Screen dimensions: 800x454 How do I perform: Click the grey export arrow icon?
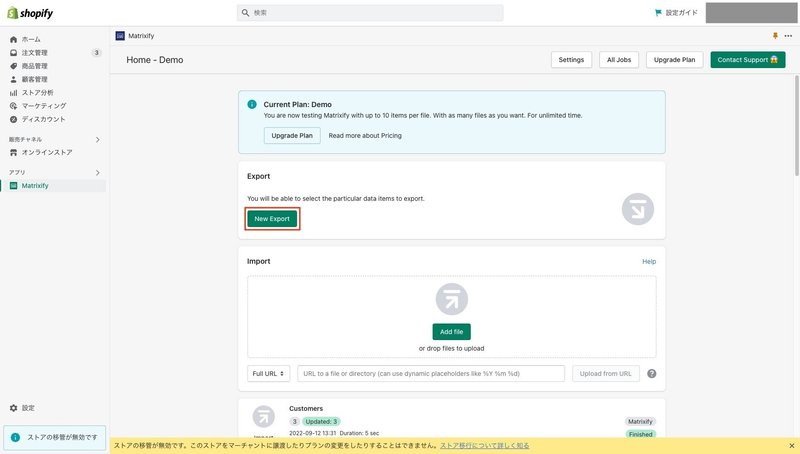[x=638, y=209]
